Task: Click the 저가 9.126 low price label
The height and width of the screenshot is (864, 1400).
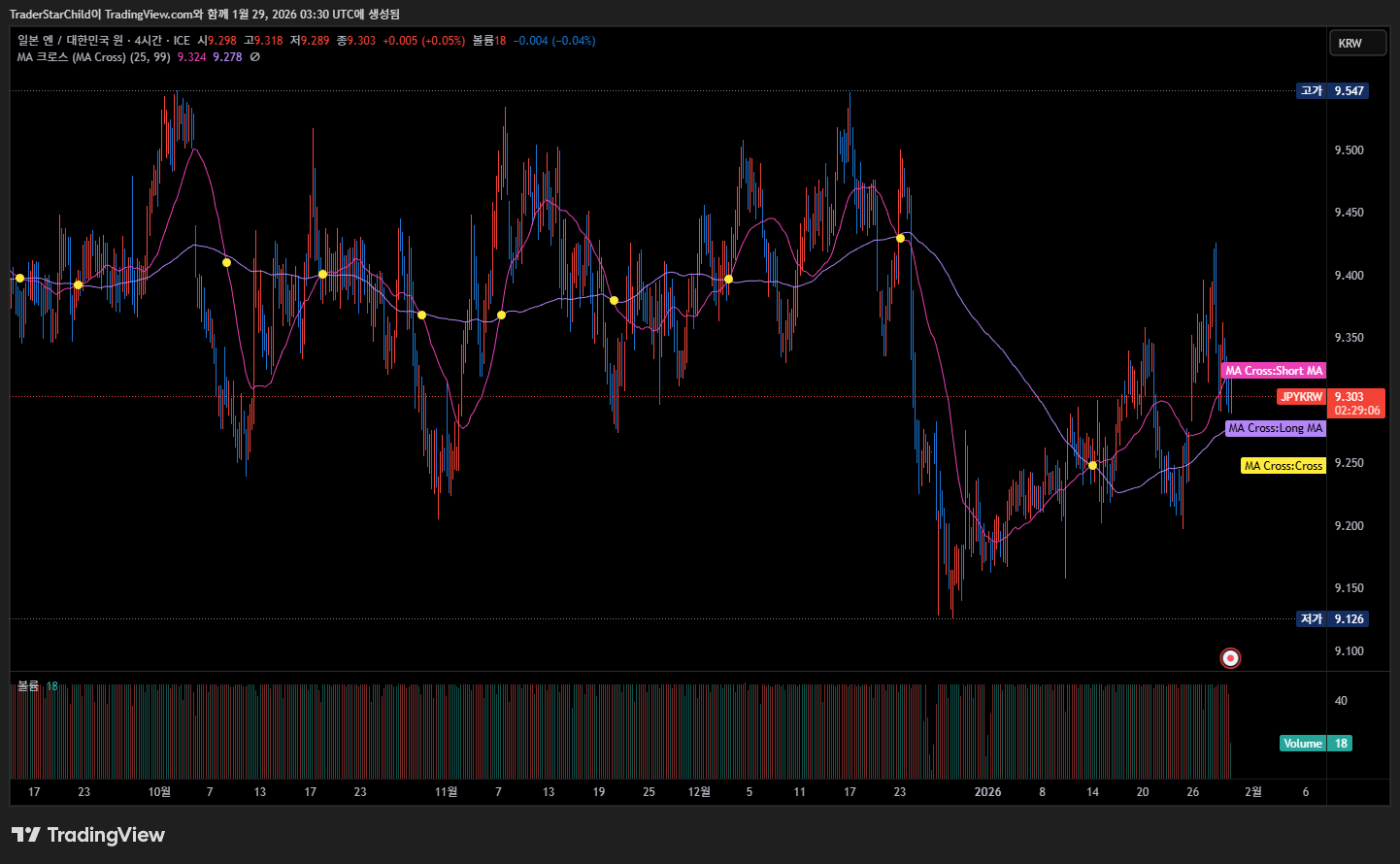Action: pyautogui.click(x=1333, y=619)
